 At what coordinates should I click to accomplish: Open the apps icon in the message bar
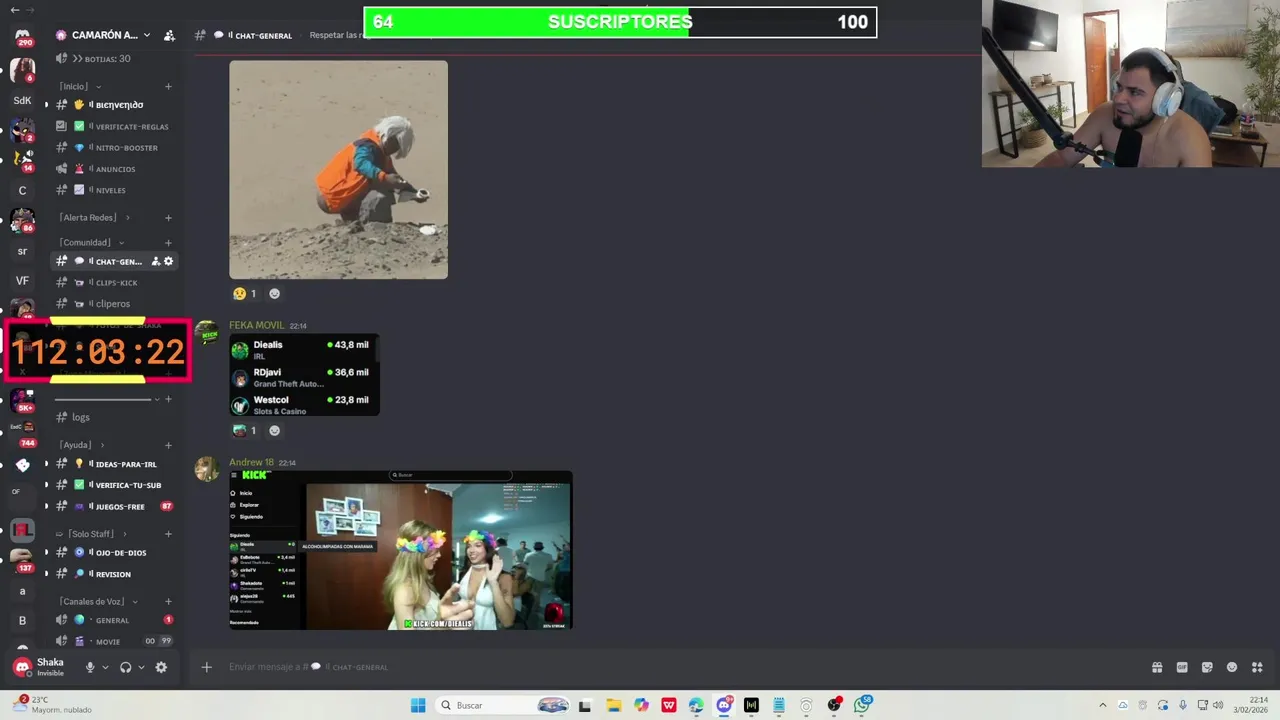coord(1257,667)
